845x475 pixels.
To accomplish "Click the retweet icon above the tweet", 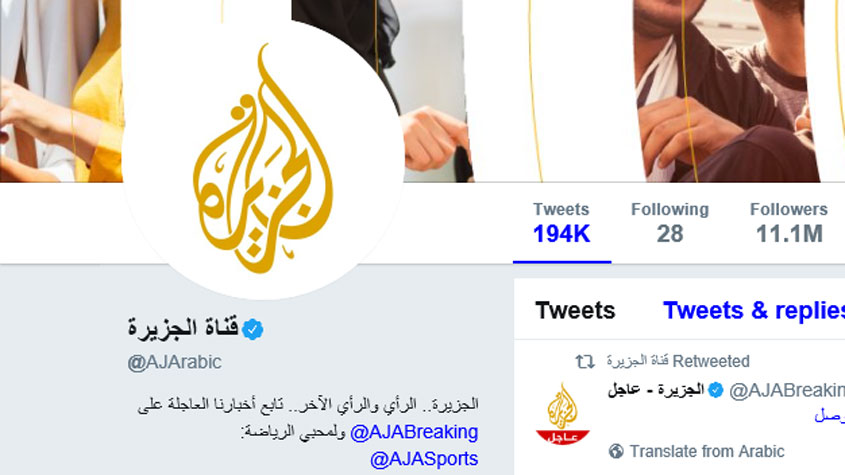I will pyautogui.click(x=585, y=361).
